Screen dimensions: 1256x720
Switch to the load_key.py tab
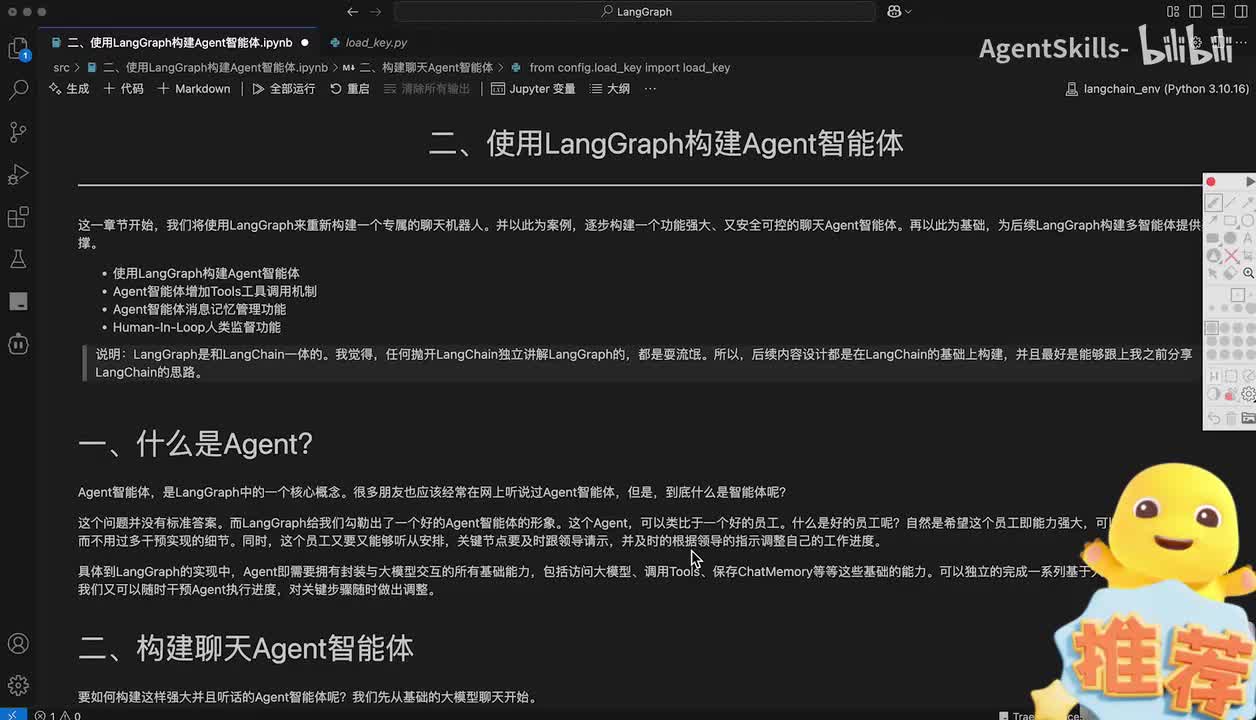click(366, 43)
